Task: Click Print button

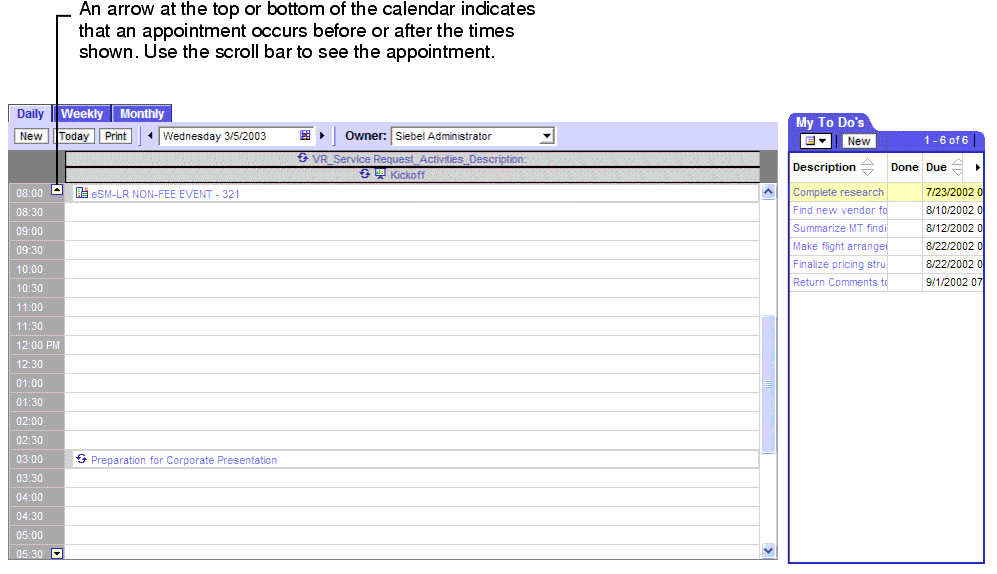Action: [116, 136]
